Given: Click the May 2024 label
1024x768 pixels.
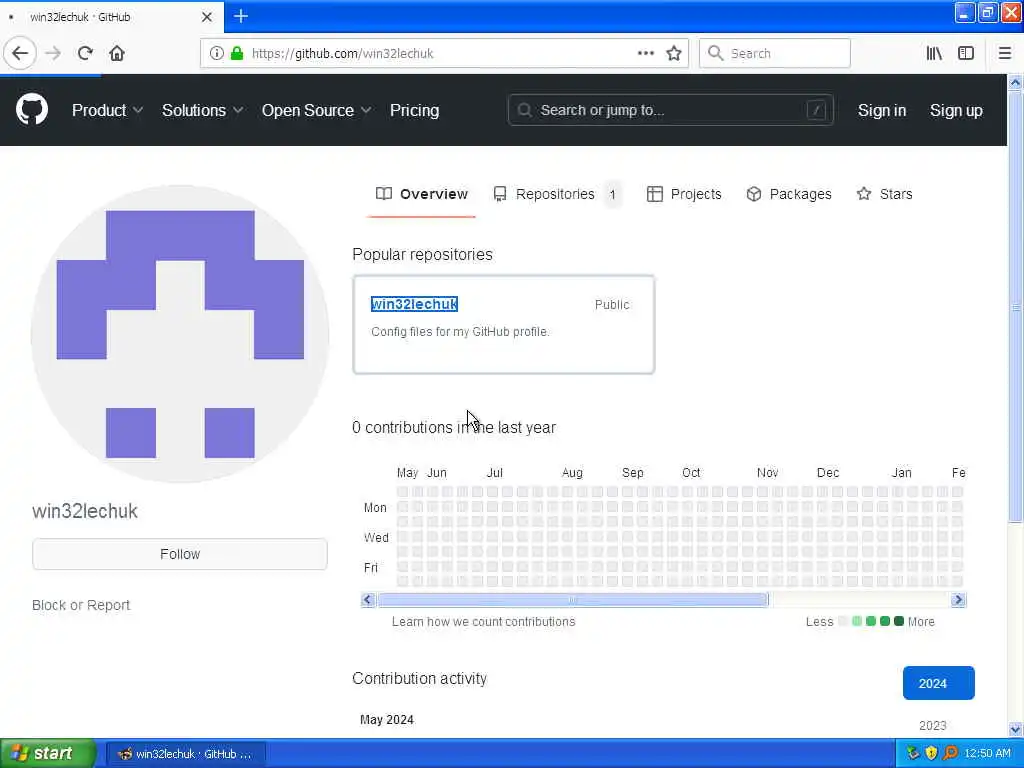Looking at the screenshot, I should tap(387, 720).
